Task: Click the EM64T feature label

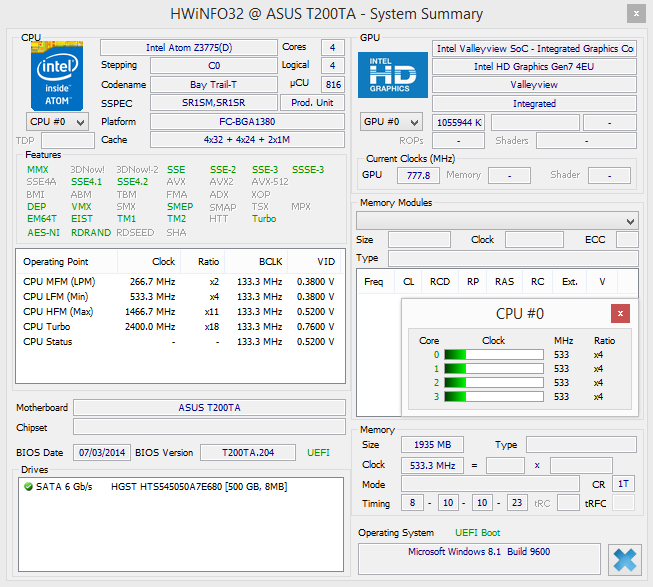Action: pos(42,219)
